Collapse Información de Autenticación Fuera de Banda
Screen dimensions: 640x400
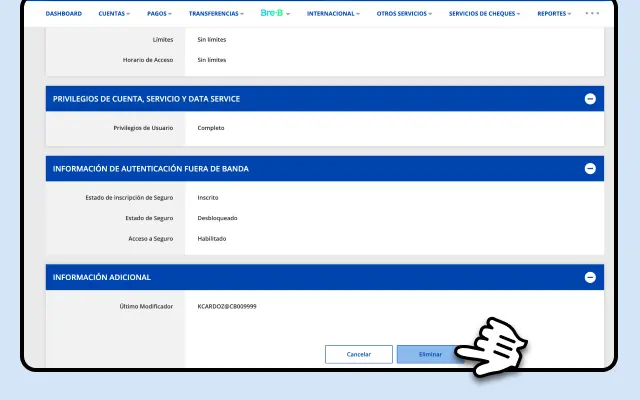[590, 169]
